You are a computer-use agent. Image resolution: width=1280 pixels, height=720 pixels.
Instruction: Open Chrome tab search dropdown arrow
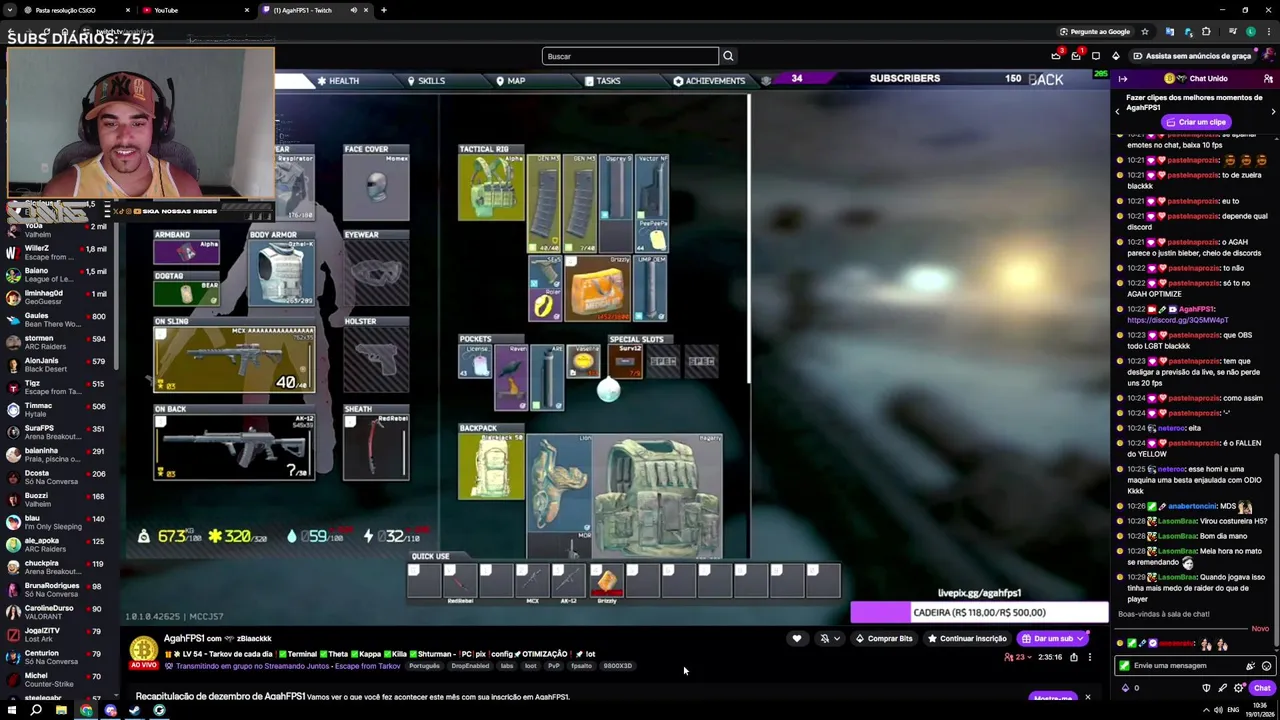tap(10, 10)
